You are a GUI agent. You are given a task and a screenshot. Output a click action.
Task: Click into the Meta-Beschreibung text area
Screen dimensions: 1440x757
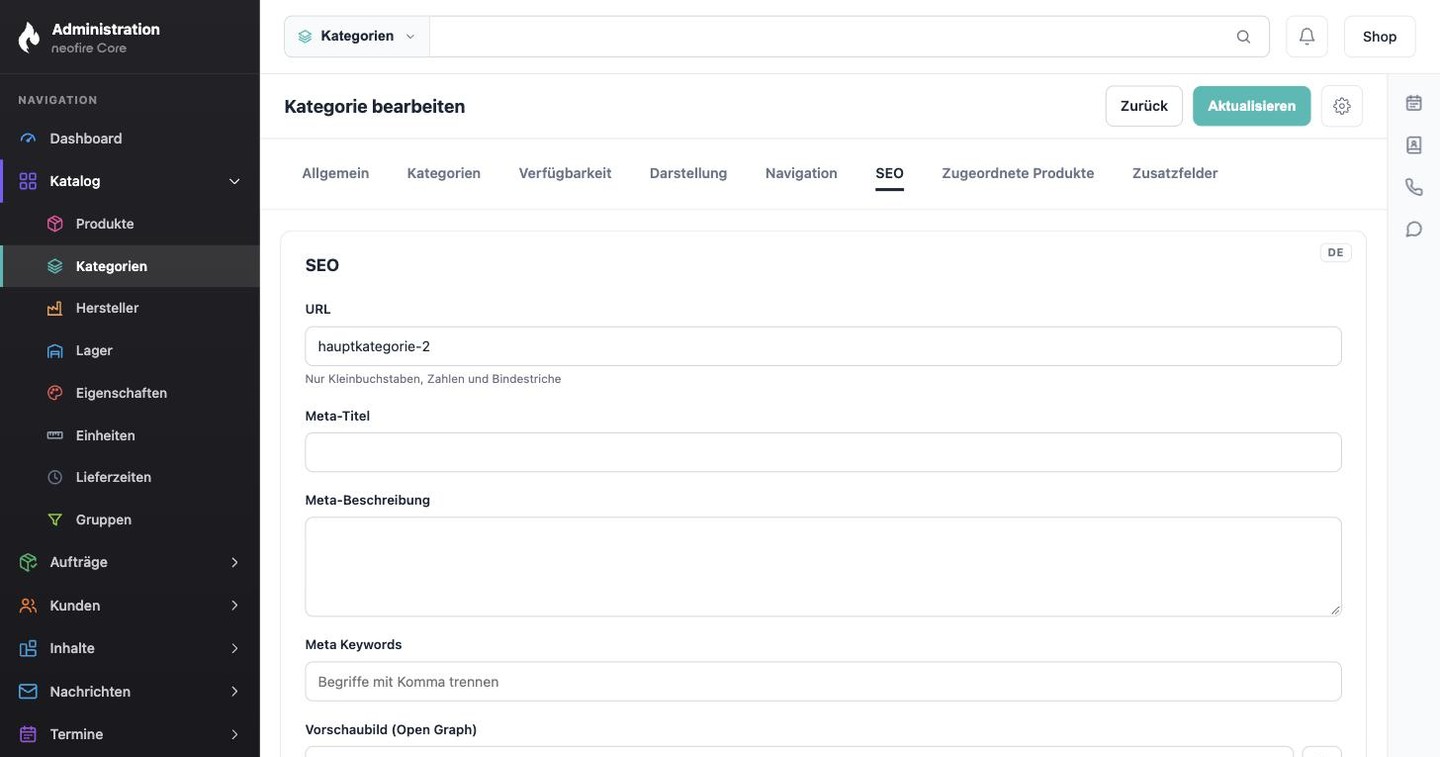(823, 567)
